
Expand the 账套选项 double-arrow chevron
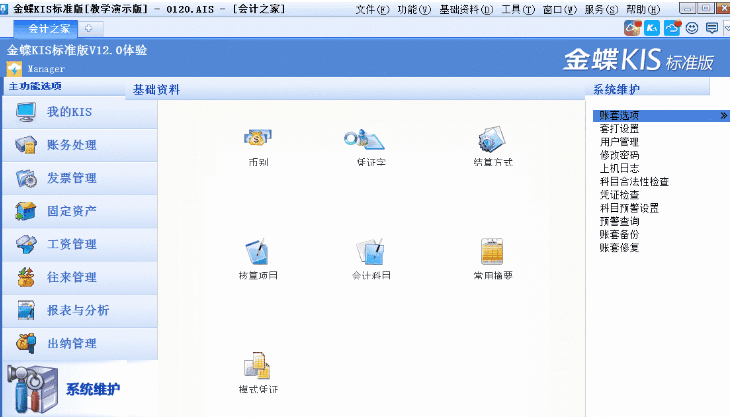click(723, 116)
